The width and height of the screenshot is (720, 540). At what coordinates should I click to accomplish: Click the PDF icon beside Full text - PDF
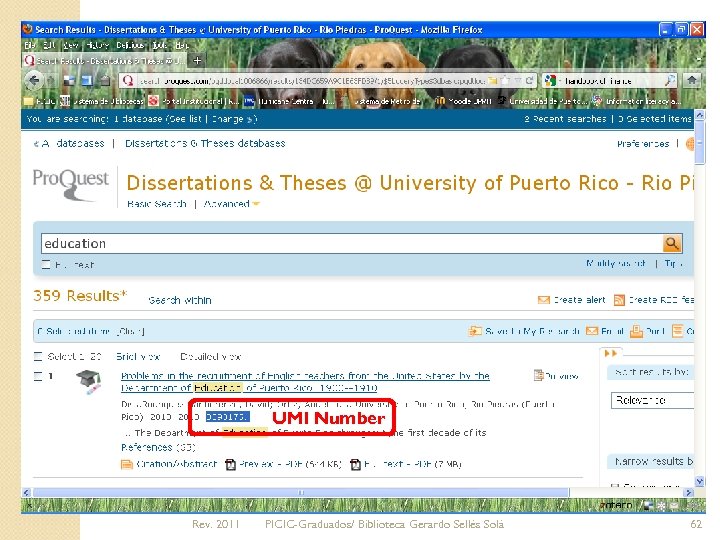pyautogui.click(x=355, y=464)
